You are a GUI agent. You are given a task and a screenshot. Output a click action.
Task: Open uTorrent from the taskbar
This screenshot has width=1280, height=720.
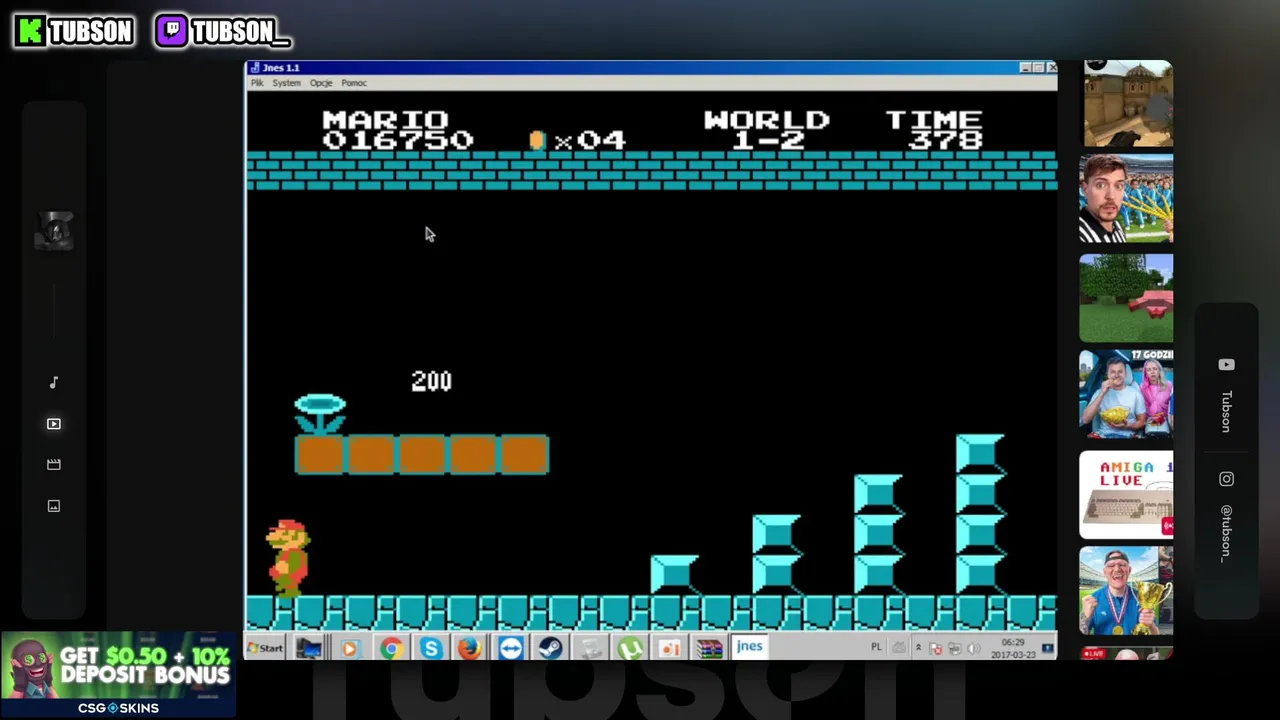pyautogui.click(x=630, y=648)
